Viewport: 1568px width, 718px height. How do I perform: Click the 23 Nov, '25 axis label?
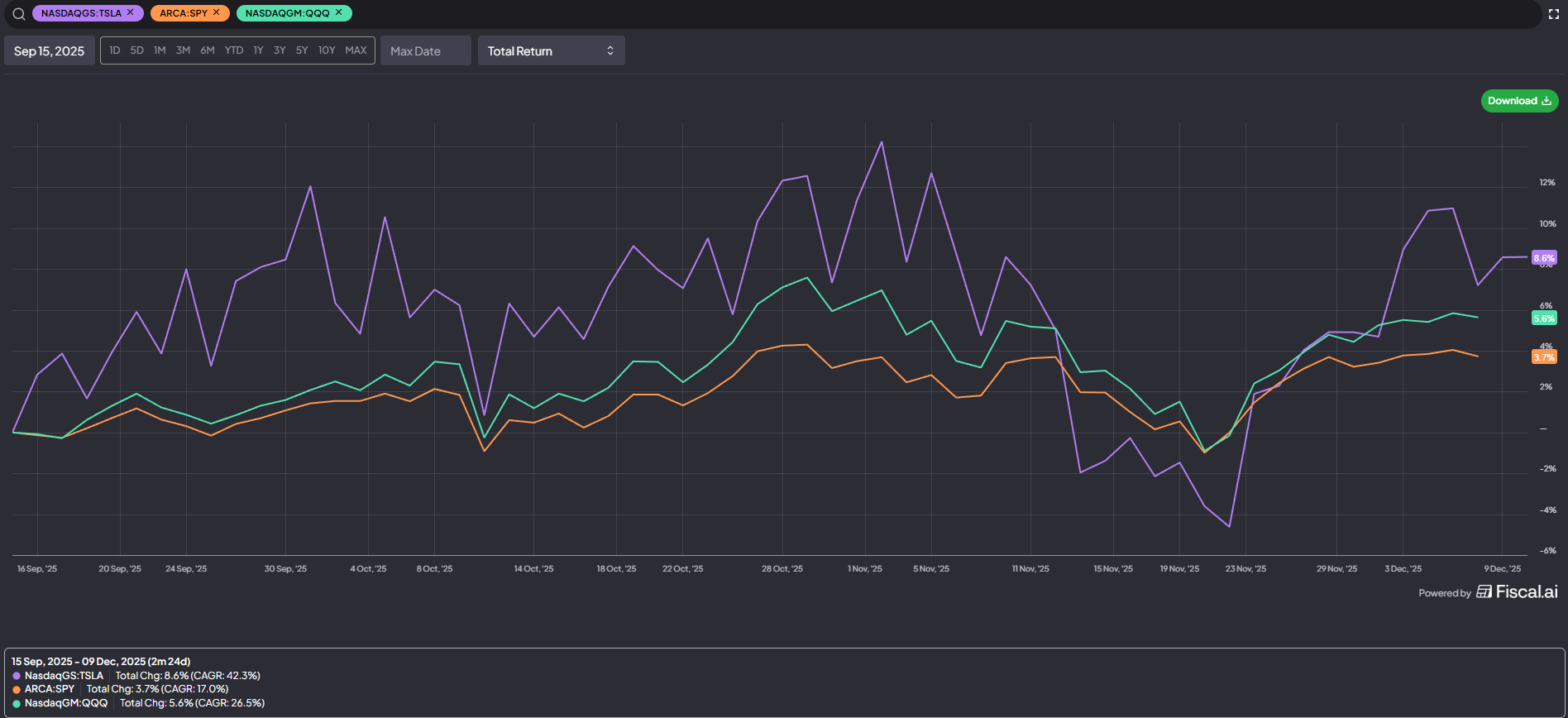point(1245,569)
